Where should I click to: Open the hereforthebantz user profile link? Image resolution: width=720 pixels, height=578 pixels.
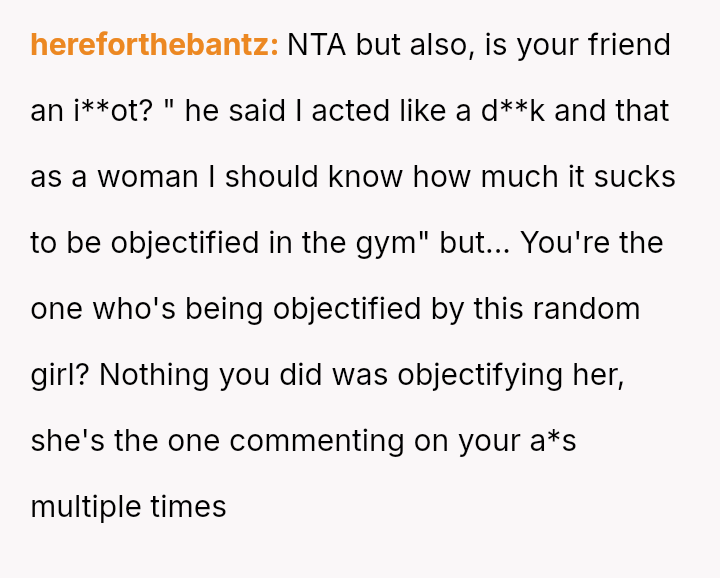coord(154,45)
